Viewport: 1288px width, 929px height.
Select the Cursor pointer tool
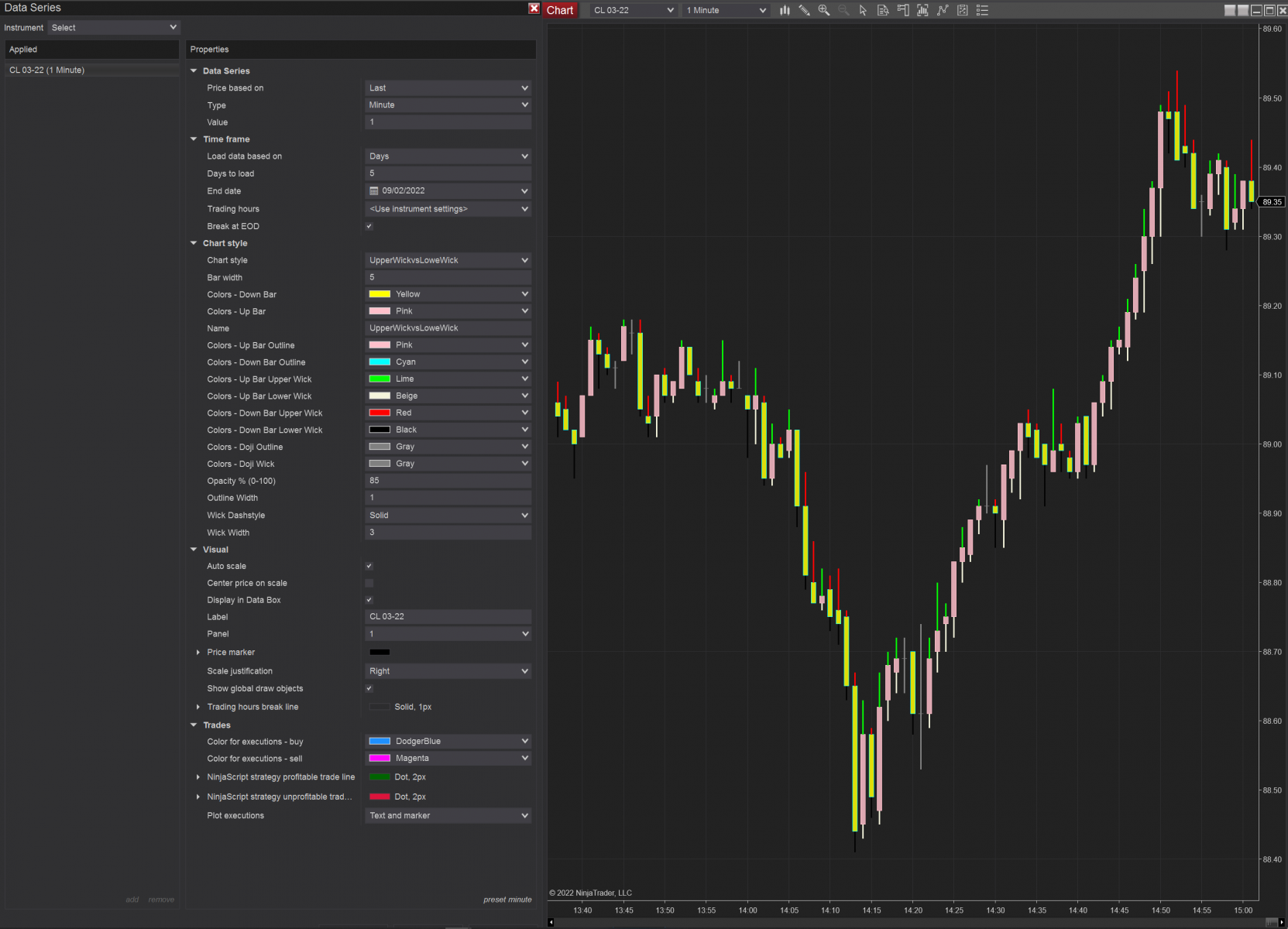click(862, 10)
